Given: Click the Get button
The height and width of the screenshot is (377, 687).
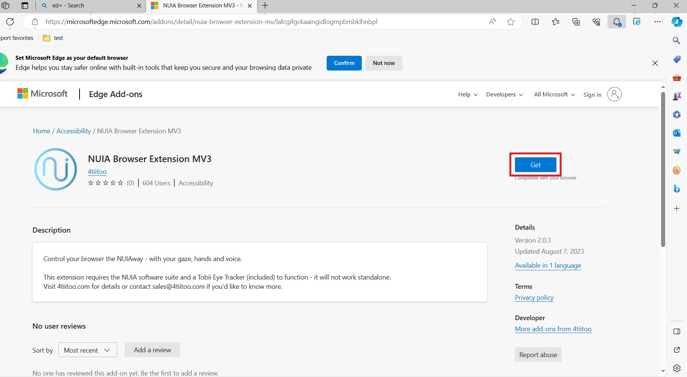Looking at the screenshot, I should [x=535, y=165].
